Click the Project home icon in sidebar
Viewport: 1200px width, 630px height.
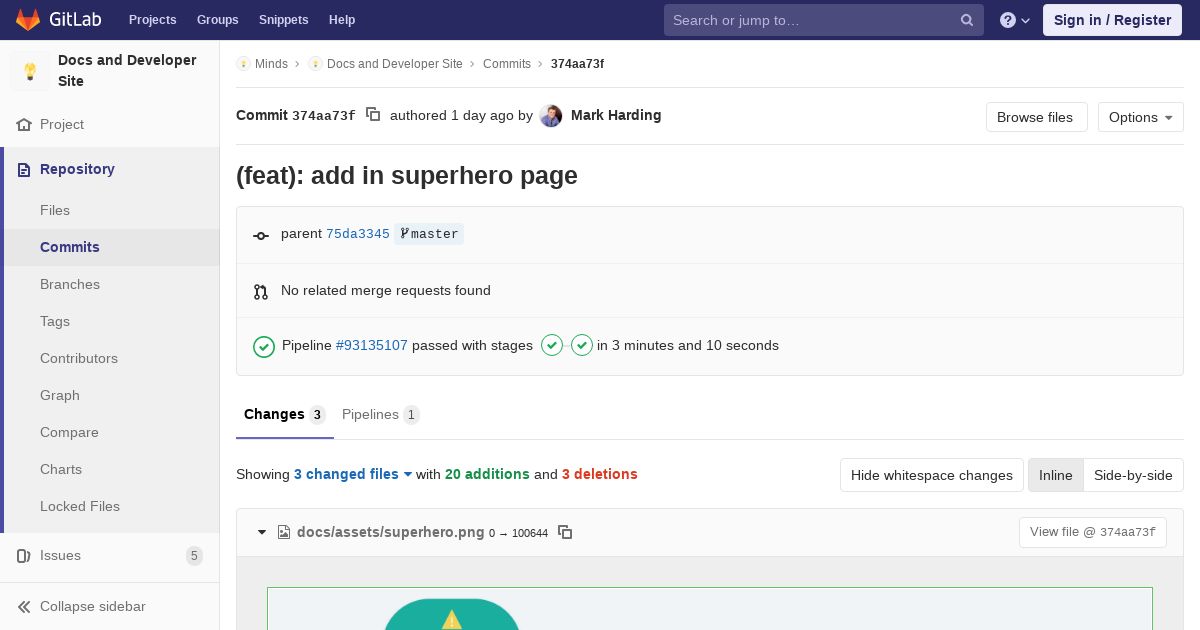click(x=24, y=124)
